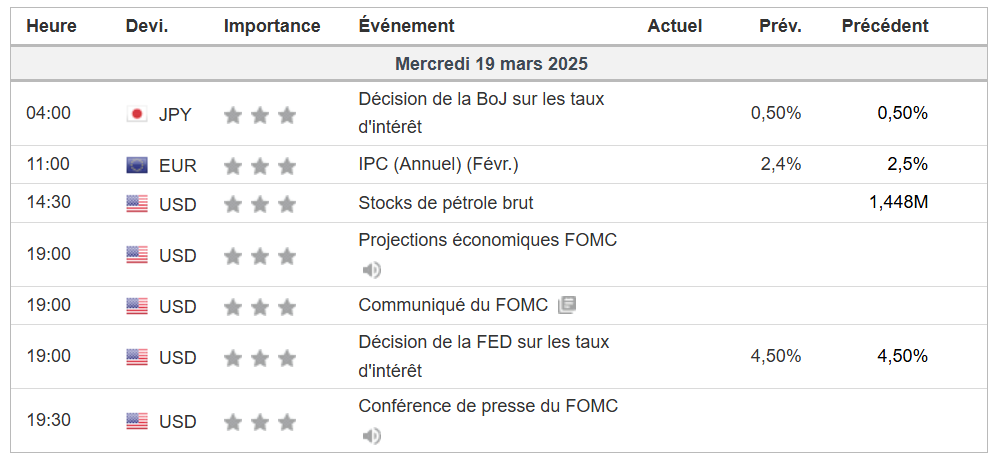Screen dimensions: 996x468
Task: Open the IPC (Annuel) (Févr.) event
Action: tap(438, 164)
